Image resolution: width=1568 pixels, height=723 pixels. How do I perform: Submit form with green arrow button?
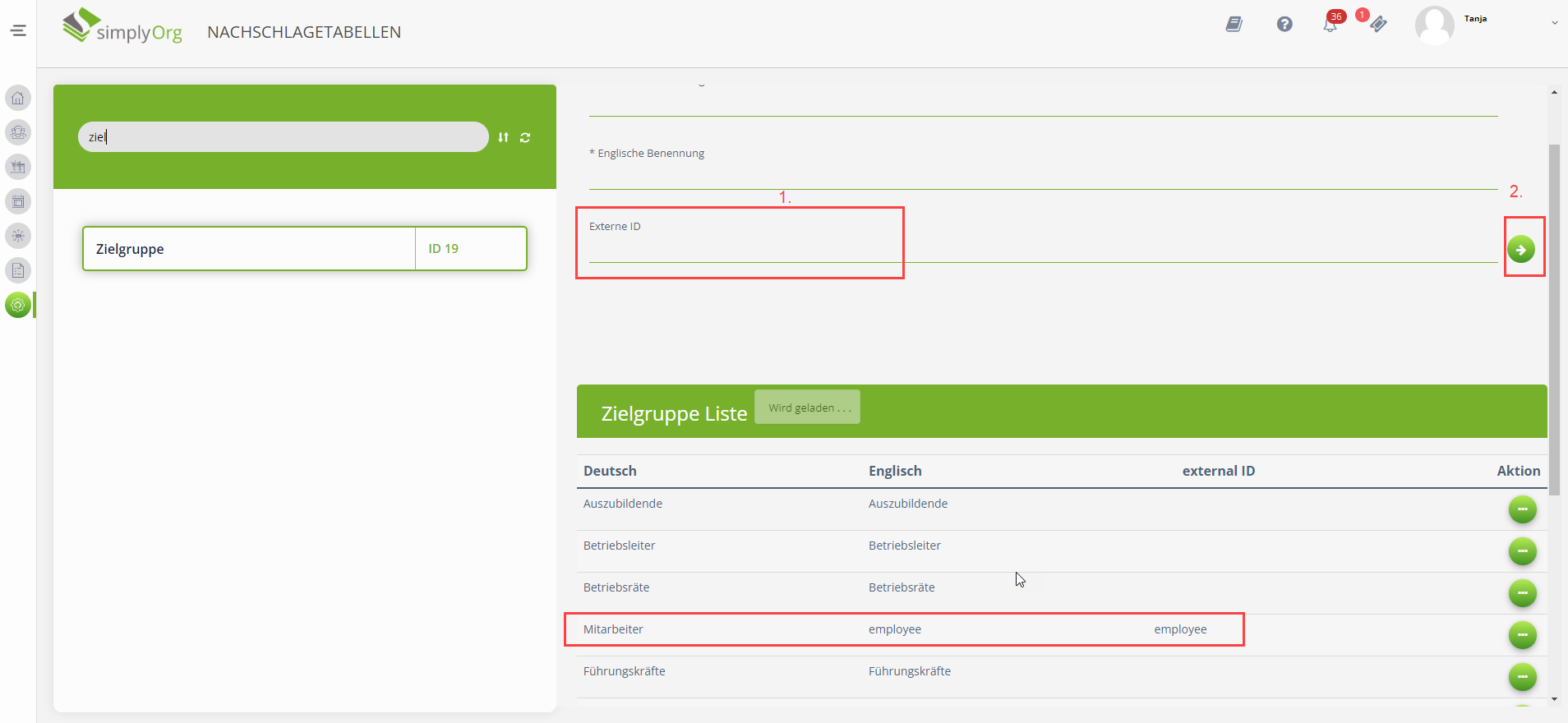pyautogui.click(x=1521, y=249)
